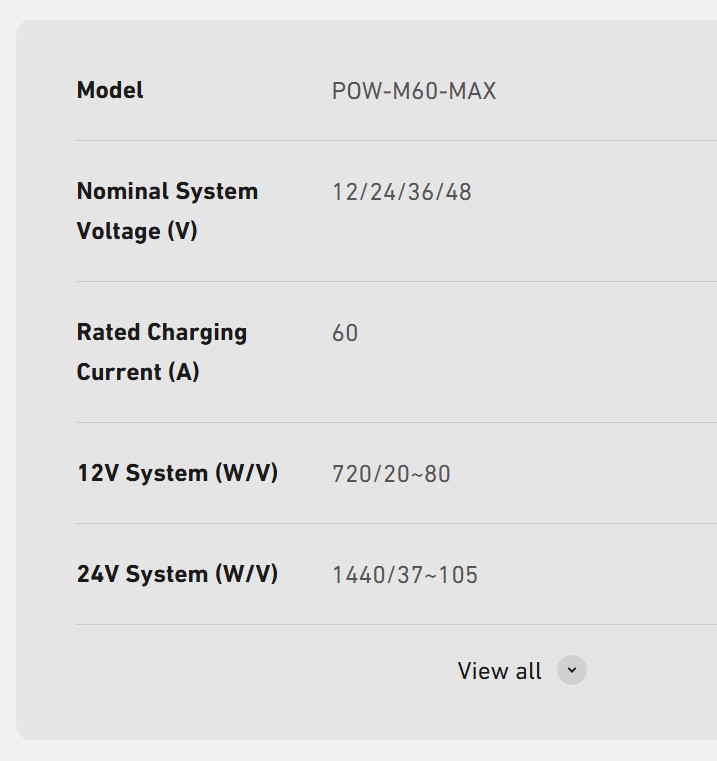Click the word Current in the third row
The width and height of the screenshot is (717, 761).
point(119,372)
